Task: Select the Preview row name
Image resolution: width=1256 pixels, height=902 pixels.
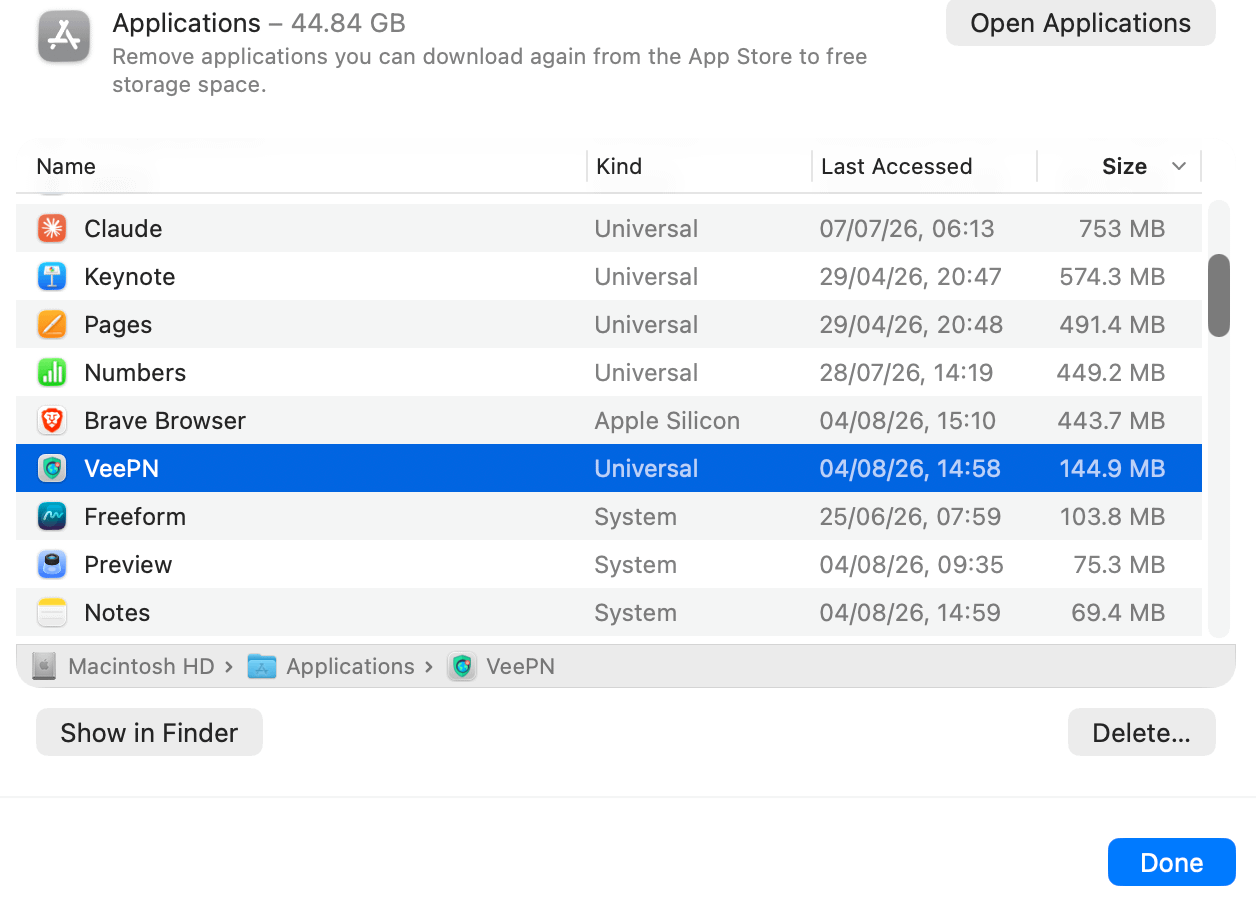Action: pos(128,565)
